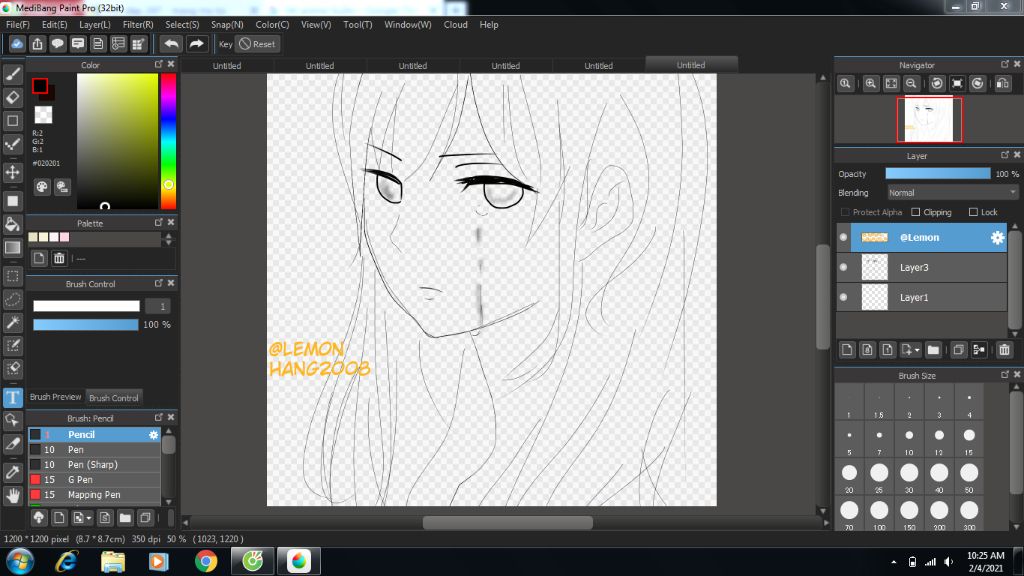Adjust the layer Opacity slider
This screenshot has width=1024, height=576.
[937, 174]
